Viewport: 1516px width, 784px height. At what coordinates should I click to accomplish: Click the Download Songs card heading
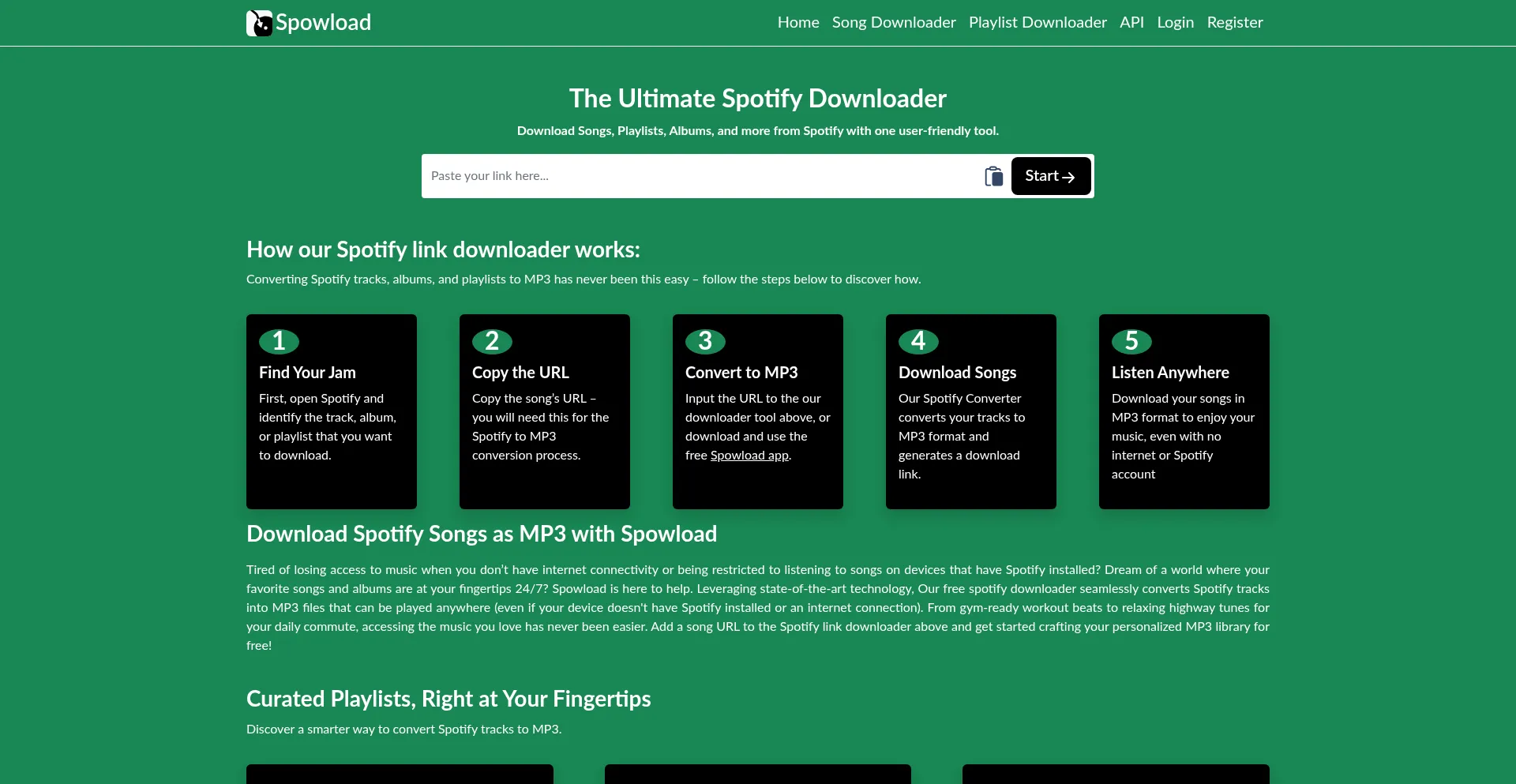[x=957, y=373]
